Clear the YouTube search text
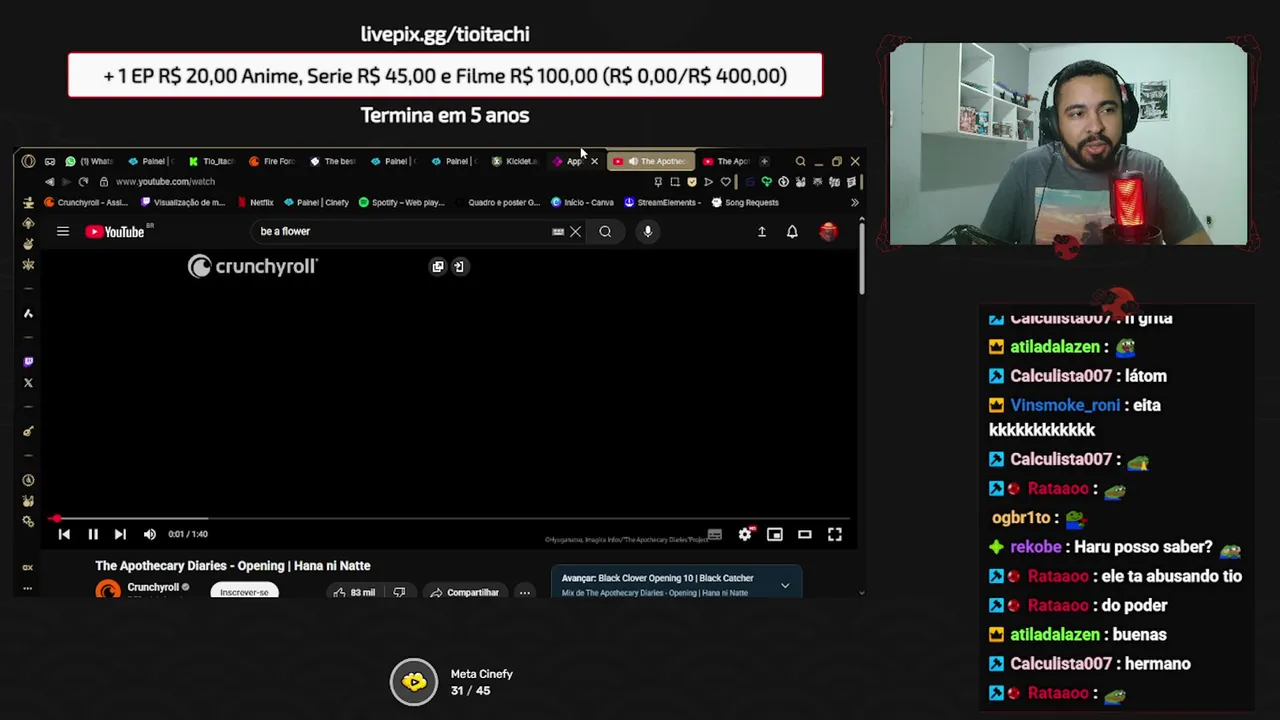Image resolution: width=1280 pixels, height=720 pixels. 575,232
